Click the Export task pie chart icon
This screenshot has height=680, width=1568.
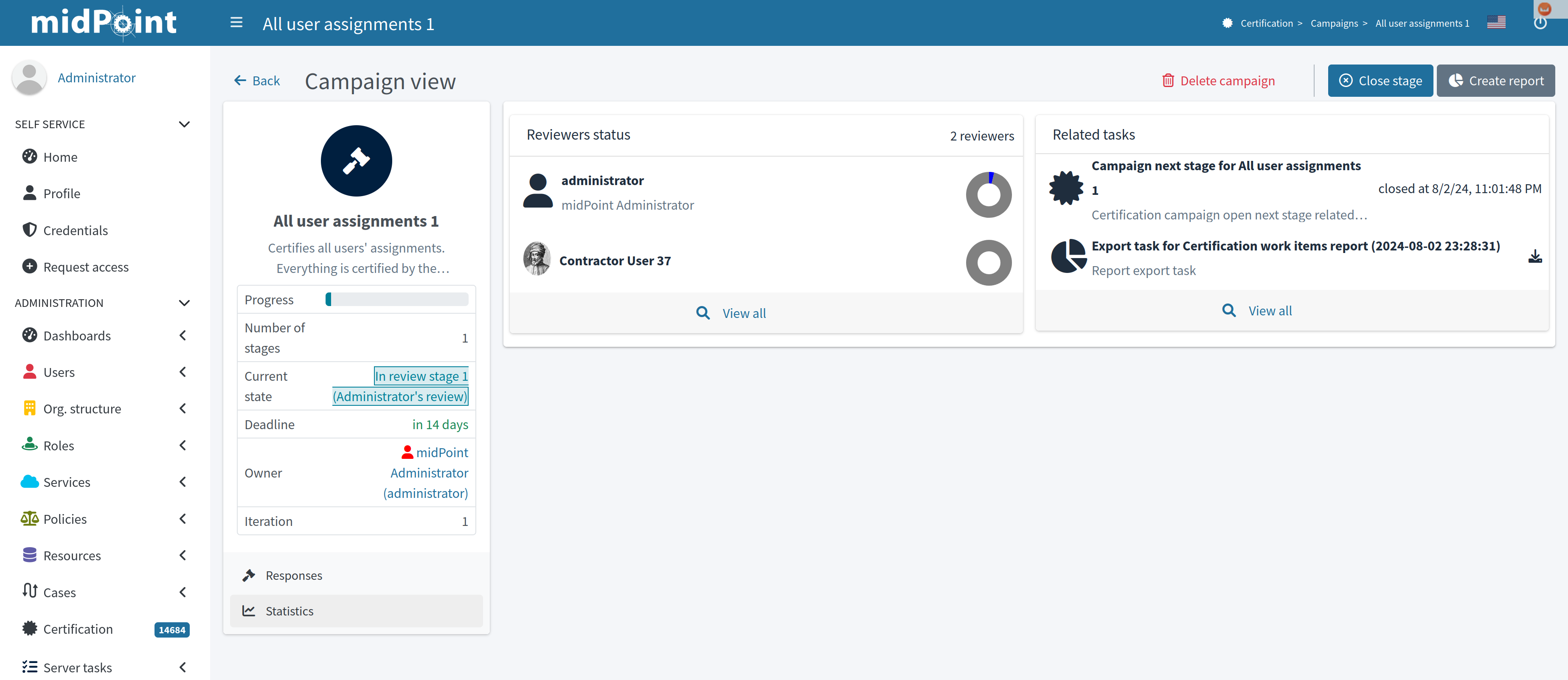tap(1068, 256)
